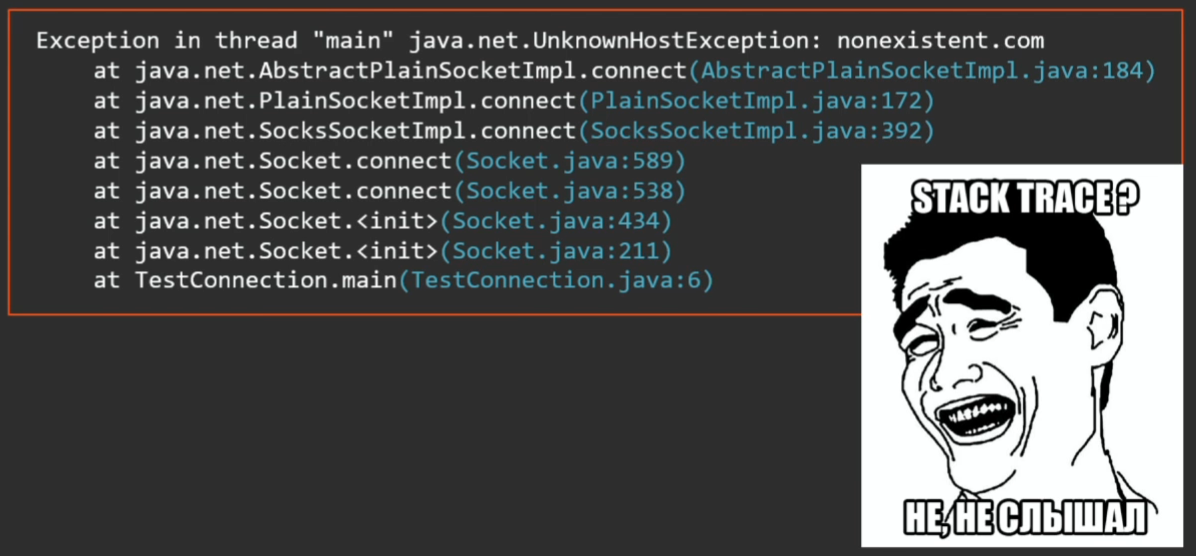Image resolution: width=1196 pixels, height=556 pixels.
Task: Select the java.net.AbstractPlainSocketImpl.connect method text
Action: point(411,71)
